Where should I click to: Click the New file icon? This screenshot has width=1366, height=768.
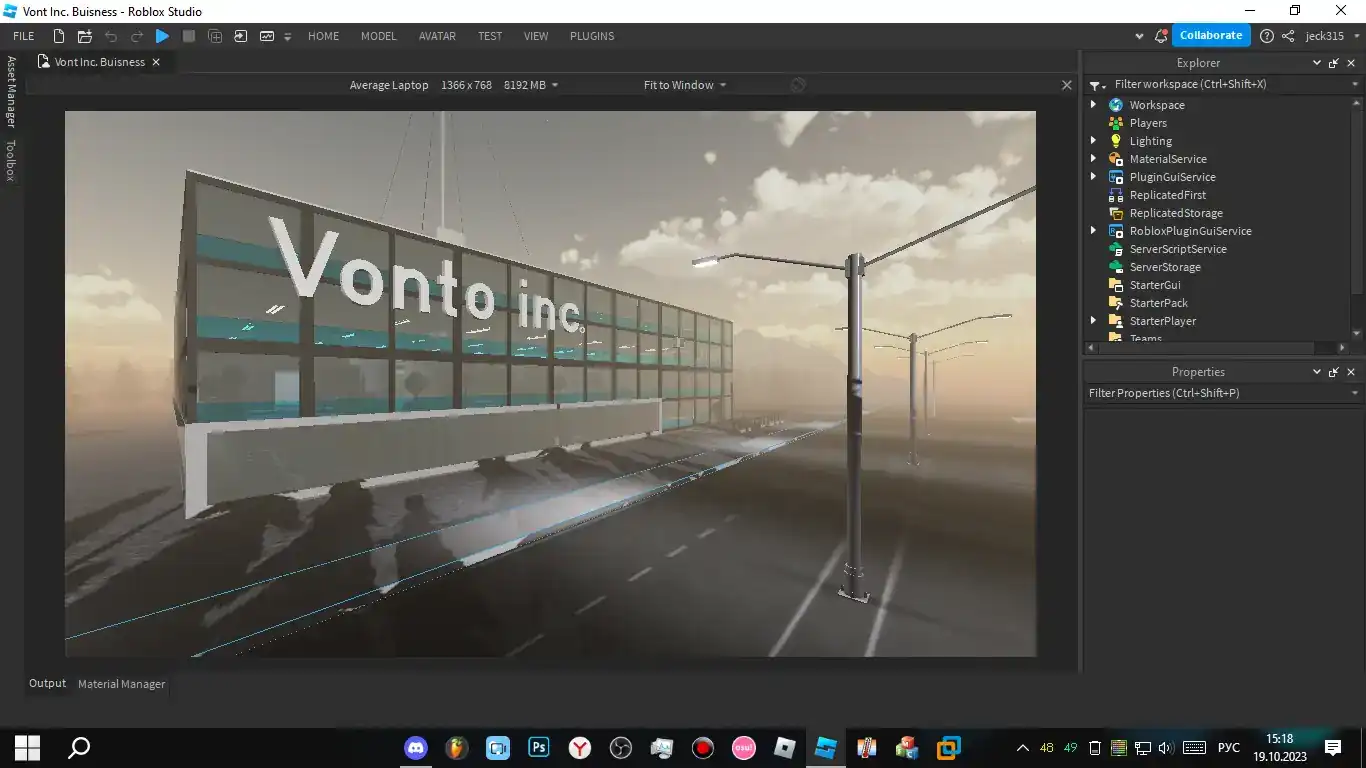pyautogui.click(x=59, y=36)
